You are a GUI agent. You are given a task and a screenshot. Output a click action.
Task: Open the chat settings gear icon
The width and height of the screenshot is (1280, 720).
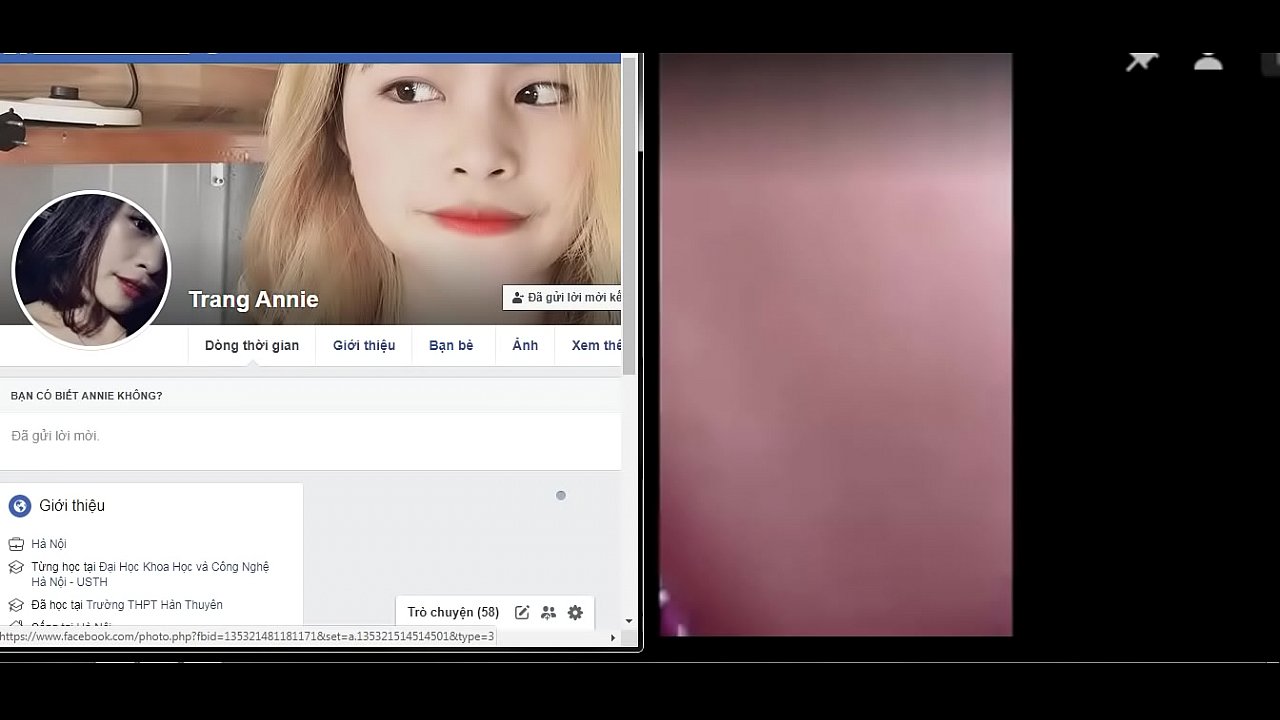pyautogui.click(x=575, y=613)
